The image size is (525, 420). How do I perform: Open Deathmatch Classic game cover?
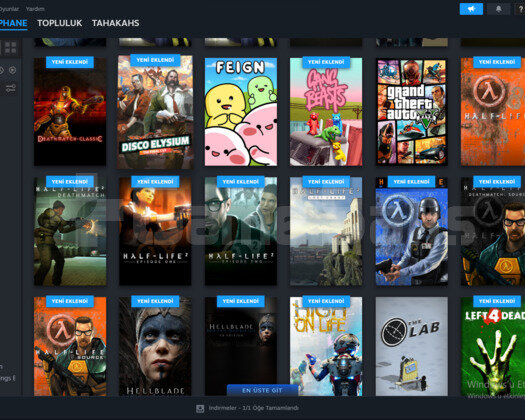70,112
